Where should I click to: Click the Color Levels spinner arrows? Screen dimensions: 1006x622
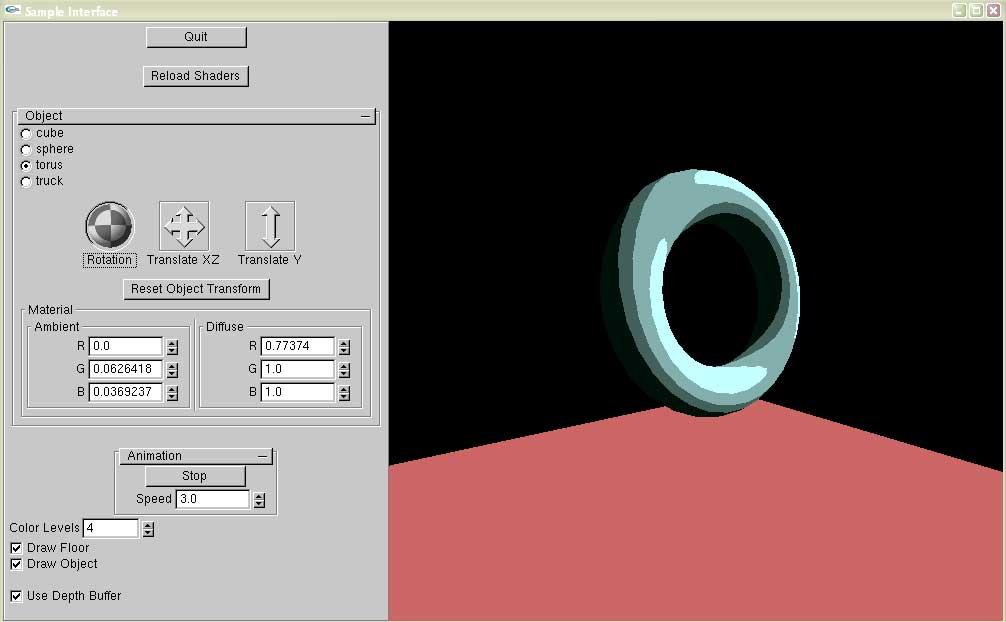point(148,528)
